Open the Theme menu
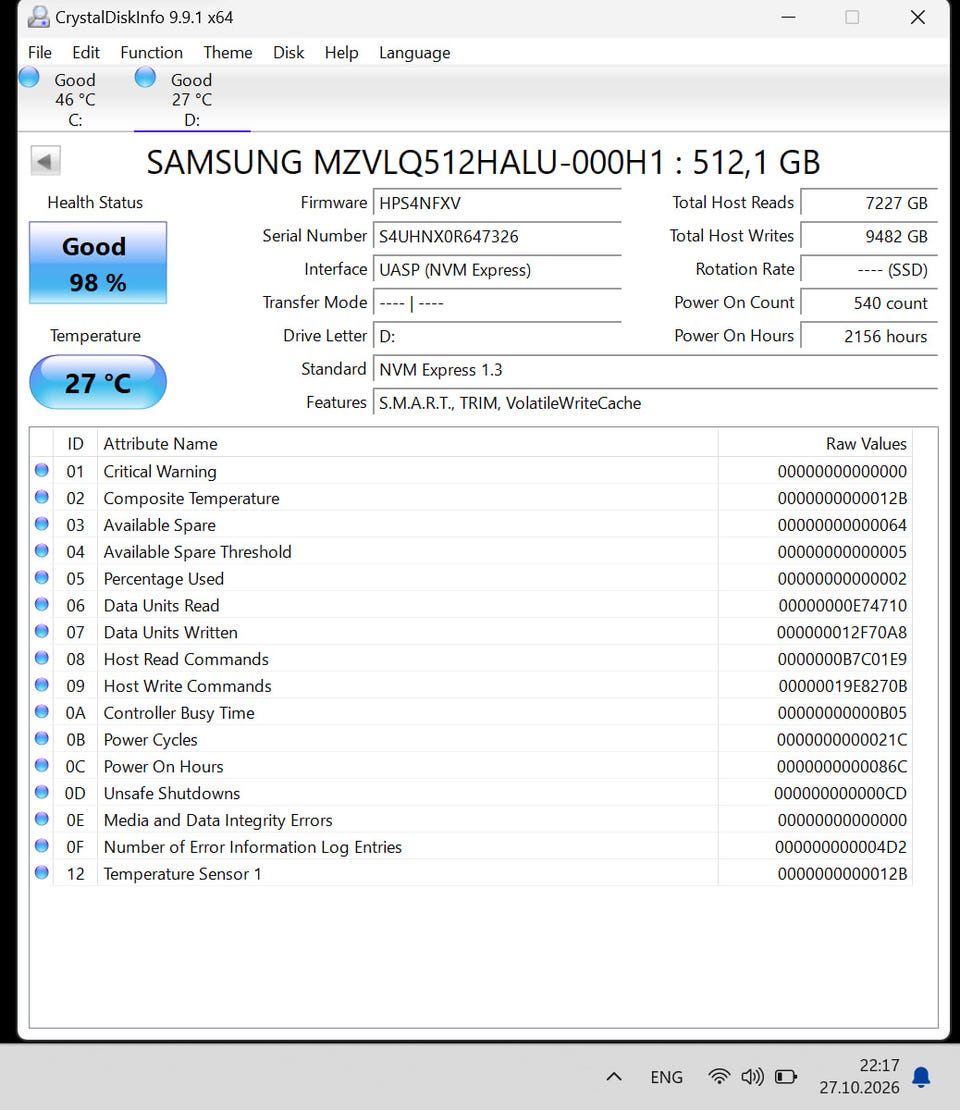This screenshot has height=1110, width=960. coord(228,52)
